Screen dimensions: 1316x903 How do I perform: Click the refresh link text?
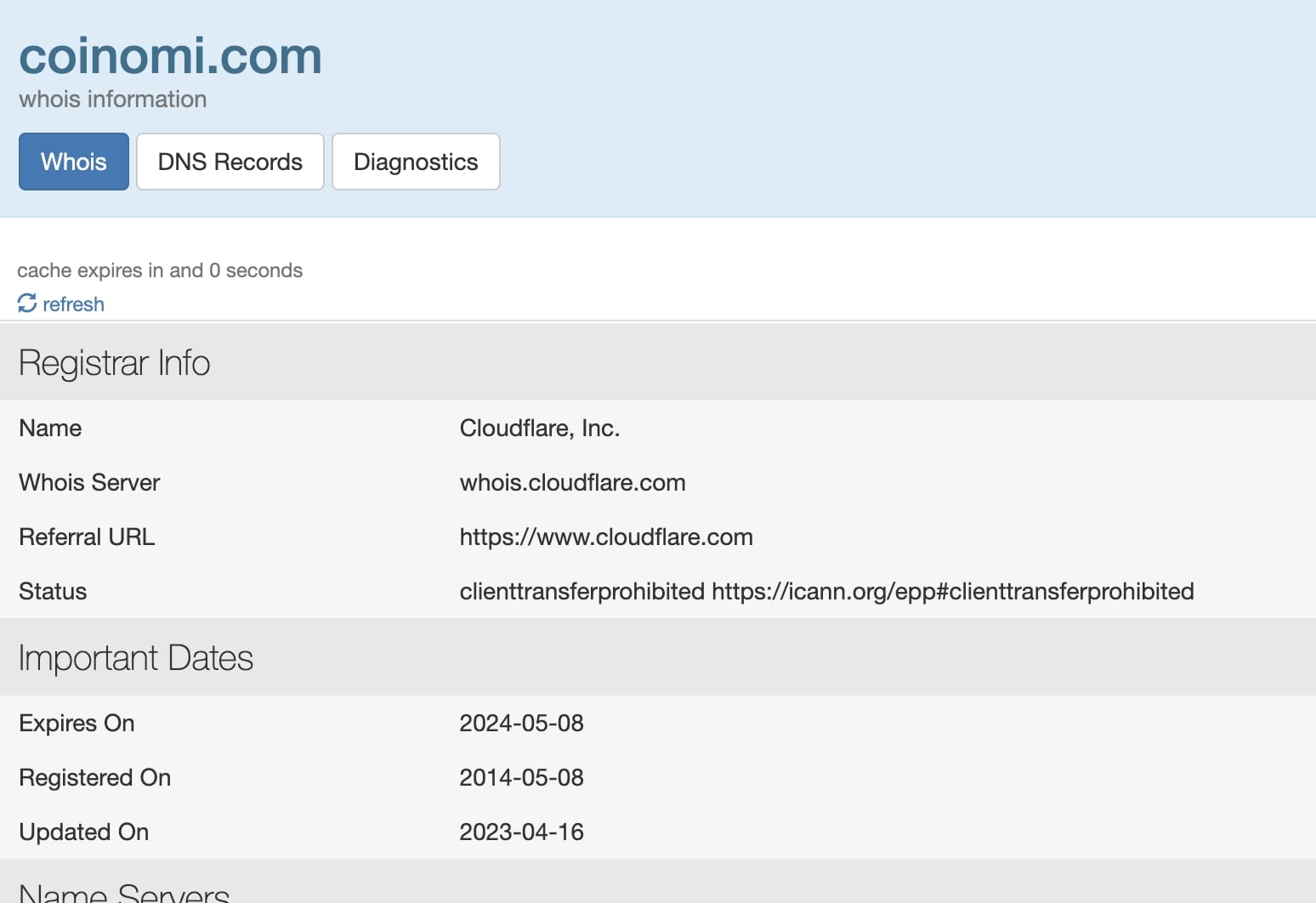click(73, 304)
